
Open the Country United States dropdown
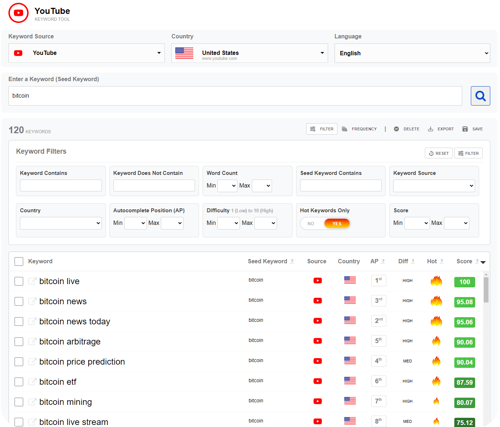click(x=250, y=53)
